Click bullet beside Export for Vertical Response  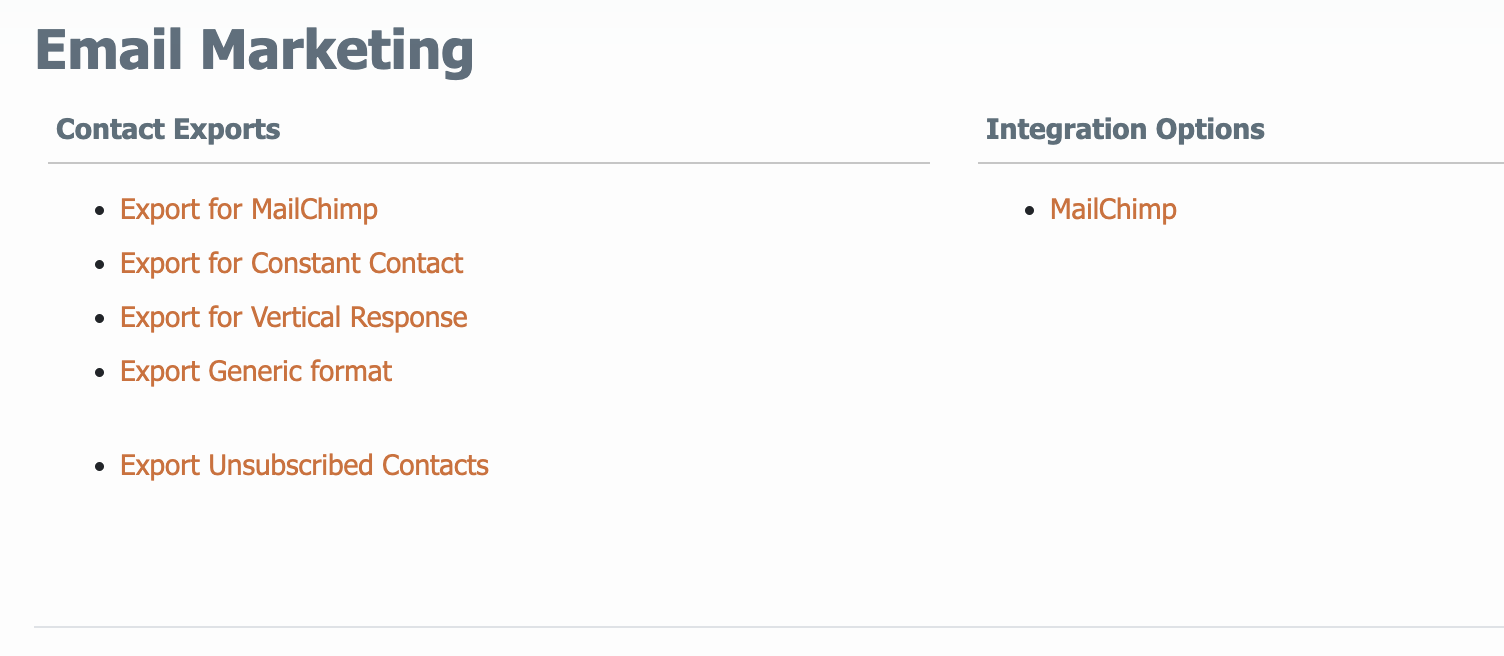click(99, 319)
